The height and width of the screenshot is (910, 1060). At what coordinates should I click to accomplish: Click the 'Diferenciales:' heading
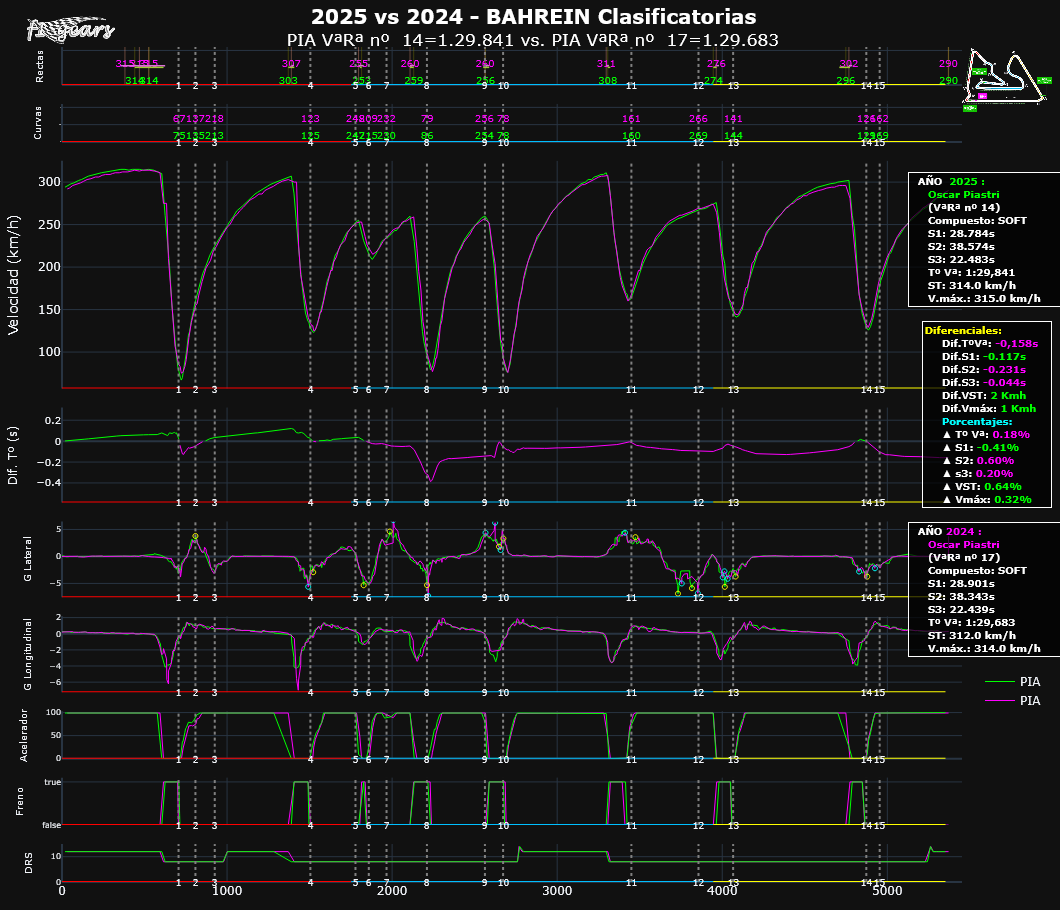pyautogui.click(x=963, y=331)
